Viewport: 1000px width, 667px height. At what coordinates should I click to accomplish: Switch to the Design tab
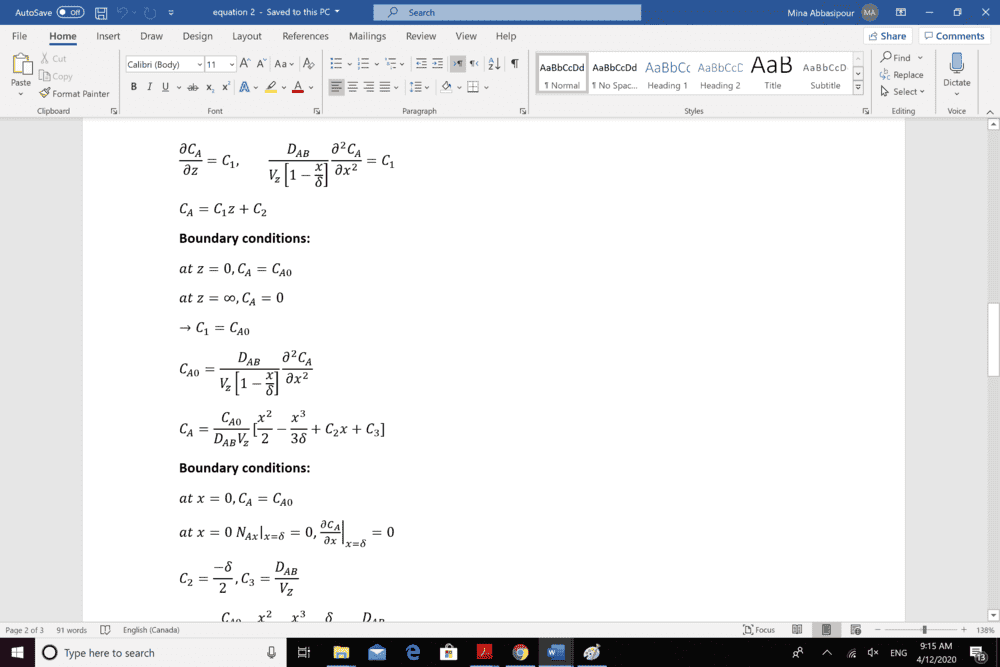coord(198,36)
